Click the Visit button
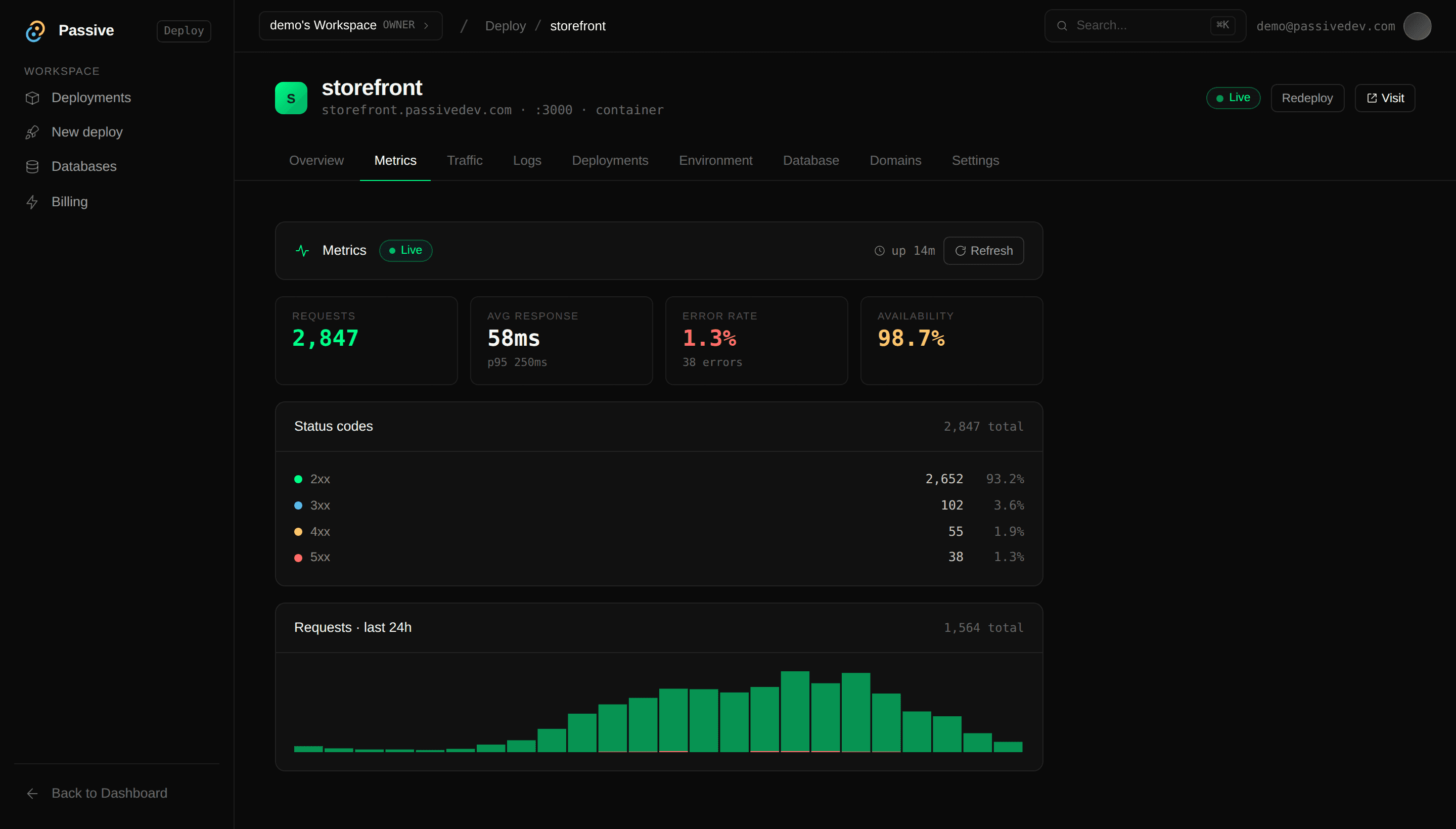Screen dimensions: 1456x829 (x=1385, y=98)
